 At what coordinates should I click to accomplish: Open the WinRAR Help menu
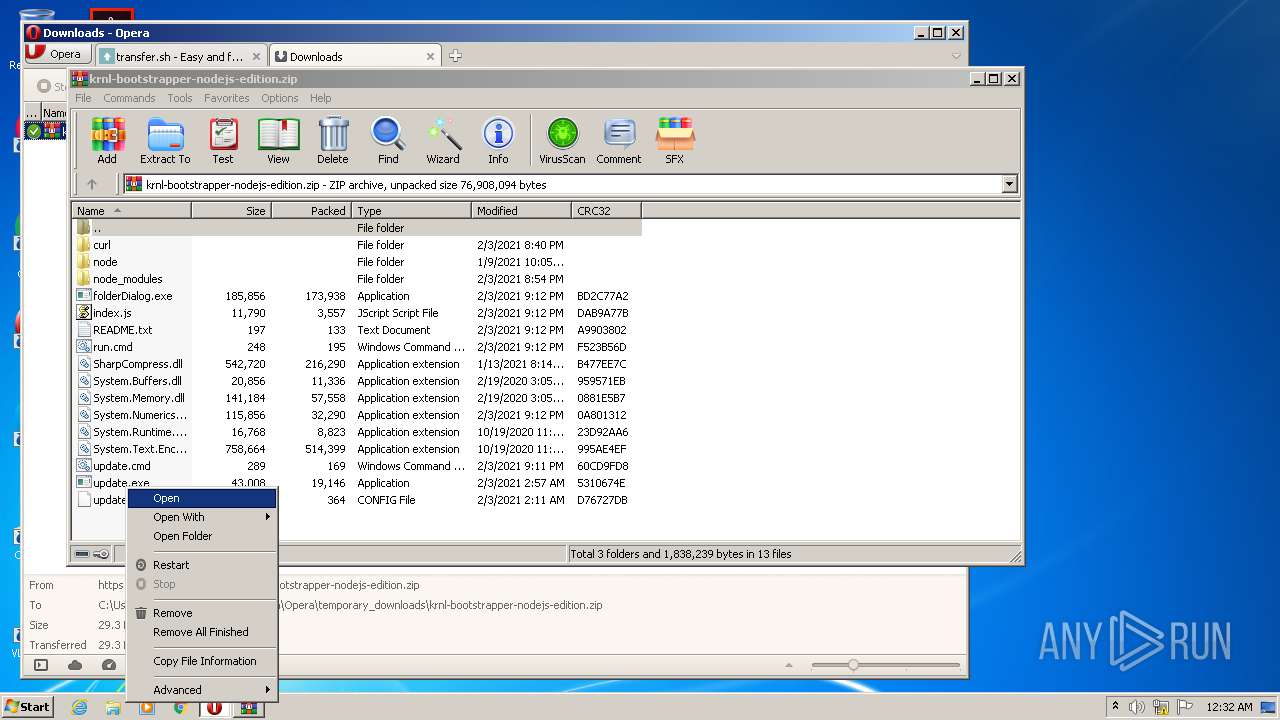[x=320, y=98]
